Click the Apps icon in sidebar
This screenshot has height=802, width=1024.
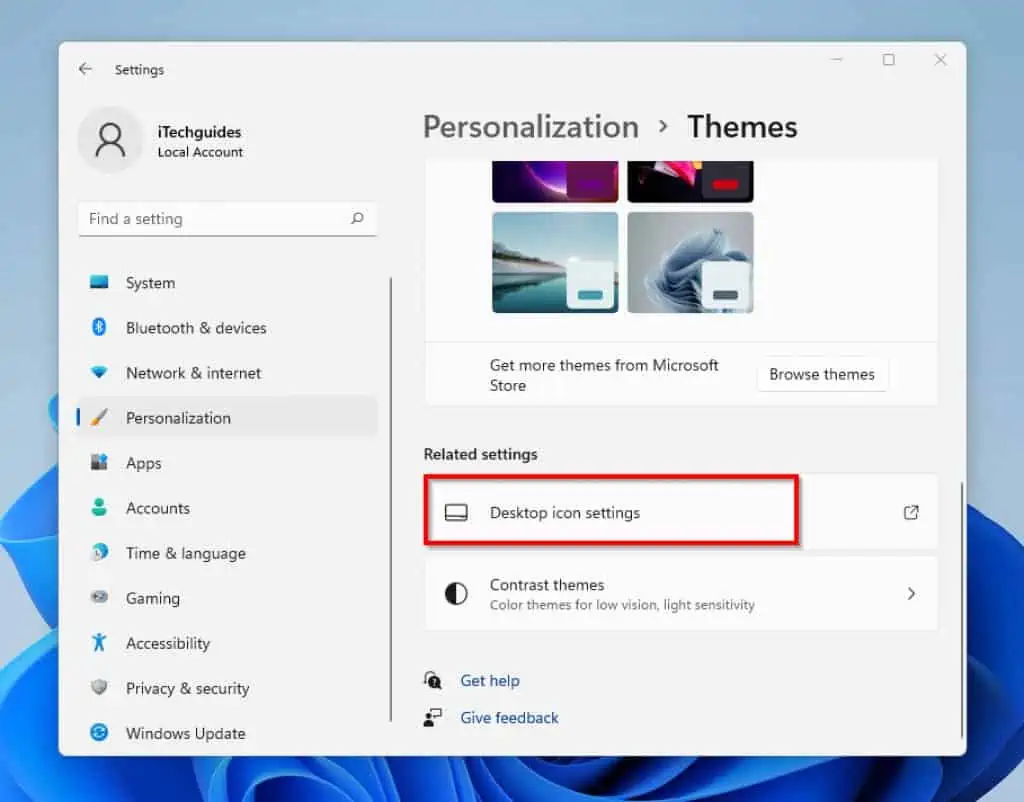tap(101, 463)
